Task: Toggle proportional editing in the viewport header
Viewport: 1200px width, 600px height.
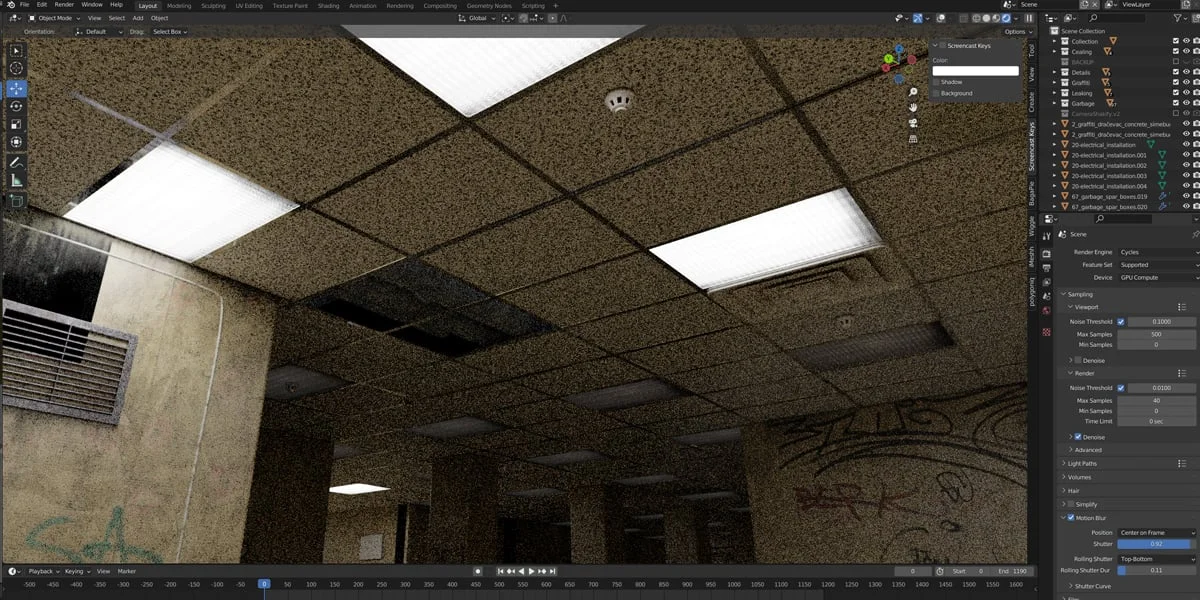Action: pyautogui.click(x=940, y=17)
